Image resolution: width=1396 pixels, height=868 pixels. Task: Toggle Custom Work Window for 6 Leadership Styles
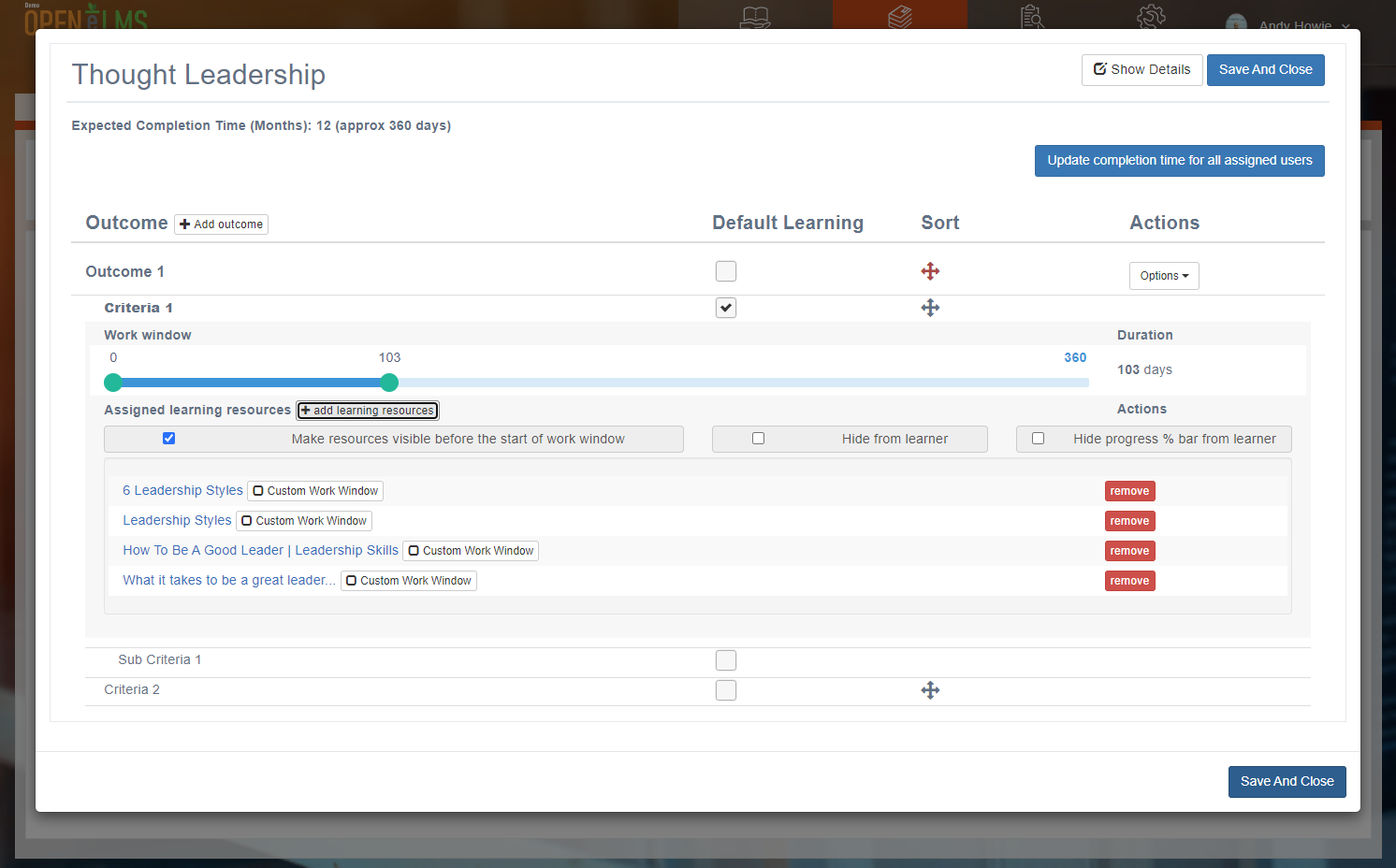[315, 491]
